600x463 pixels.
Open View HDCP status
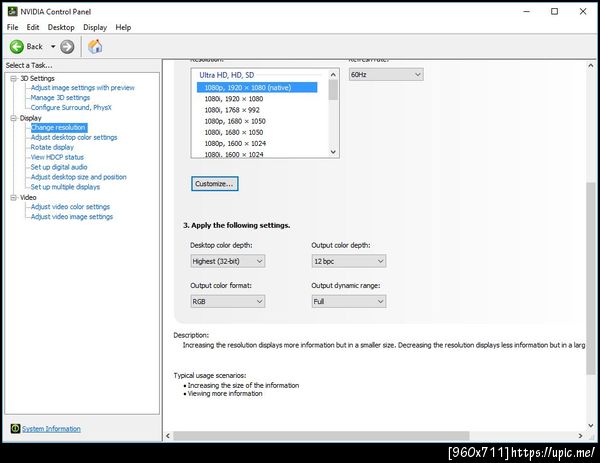coord(57,157)
